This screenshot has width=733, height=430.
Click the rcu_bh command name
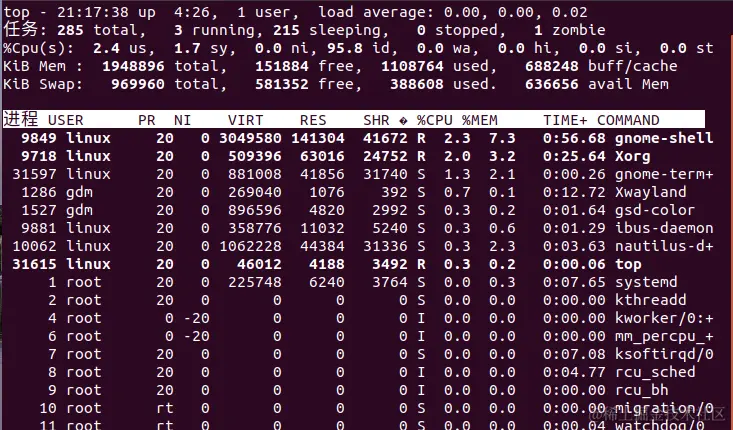pos(641,390)
